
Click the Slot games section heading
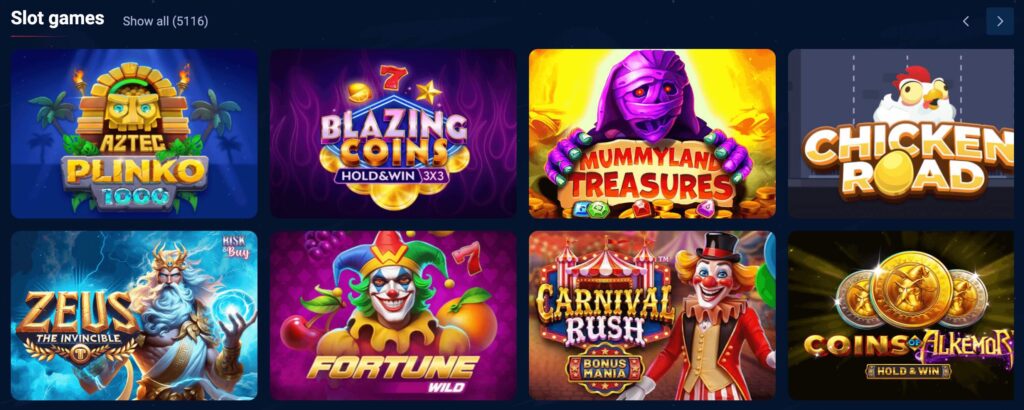coord(57,18)
